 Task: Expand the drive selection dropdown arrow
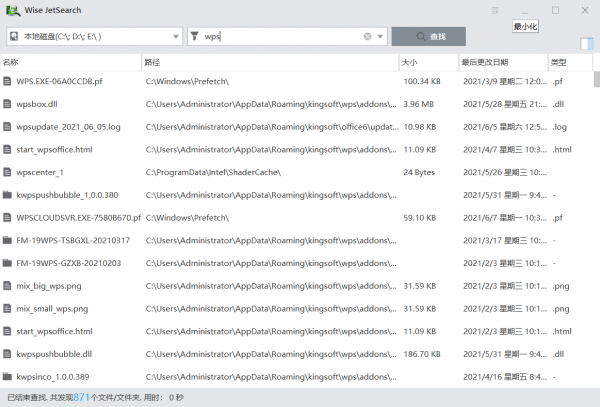click(176, 37)
